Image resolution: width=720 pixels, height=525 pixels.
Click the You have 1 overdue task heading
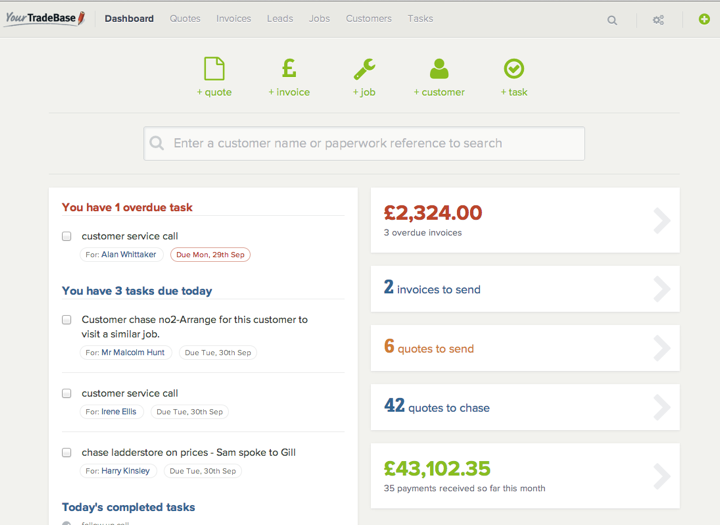(x=127, y=208)
